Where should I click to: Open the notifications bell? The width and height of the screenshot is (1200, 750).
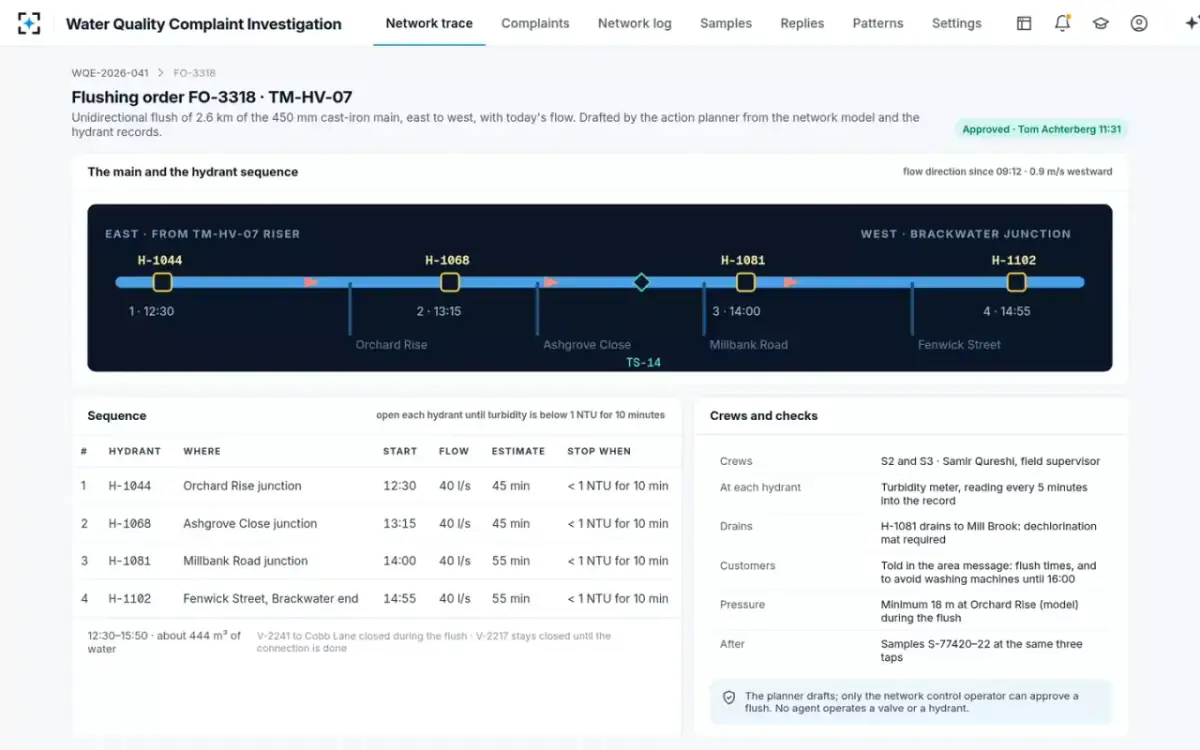tap(1062, 23)
